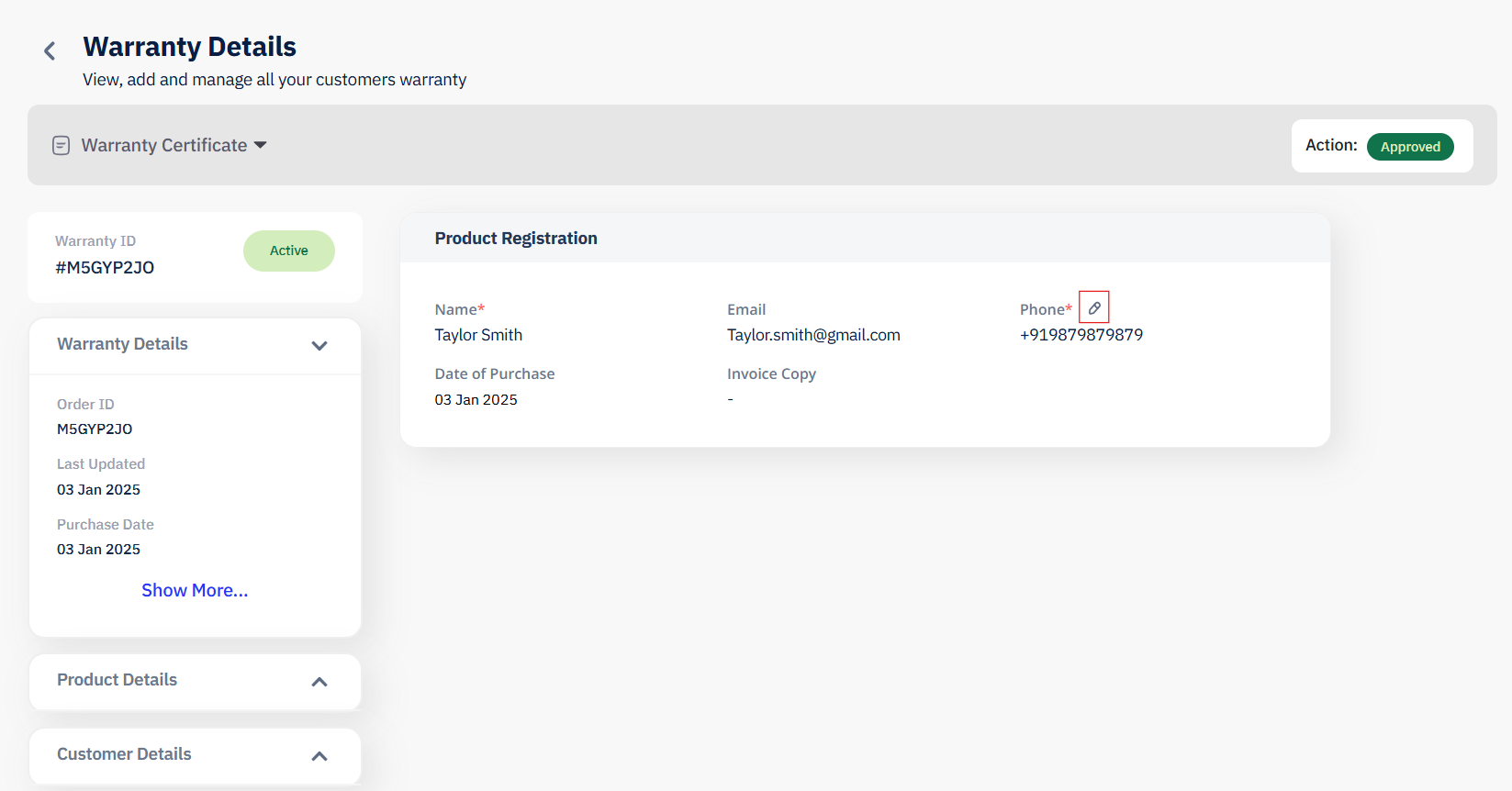
Task: Expand the Customer Details section chevron
Action: tap(319, 756)
